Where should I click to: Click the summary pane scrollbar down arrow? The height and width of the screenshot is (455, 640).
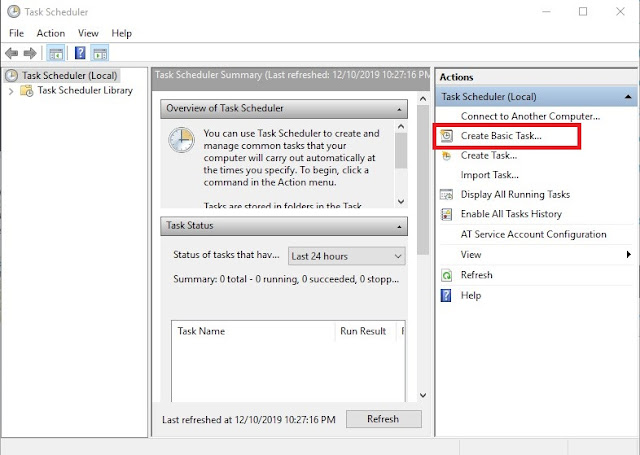[x=423, y=395]
